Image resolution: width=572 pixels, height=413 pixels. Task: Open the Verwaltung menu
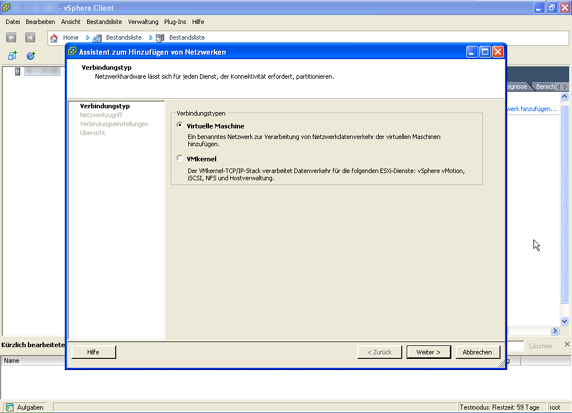143,22
